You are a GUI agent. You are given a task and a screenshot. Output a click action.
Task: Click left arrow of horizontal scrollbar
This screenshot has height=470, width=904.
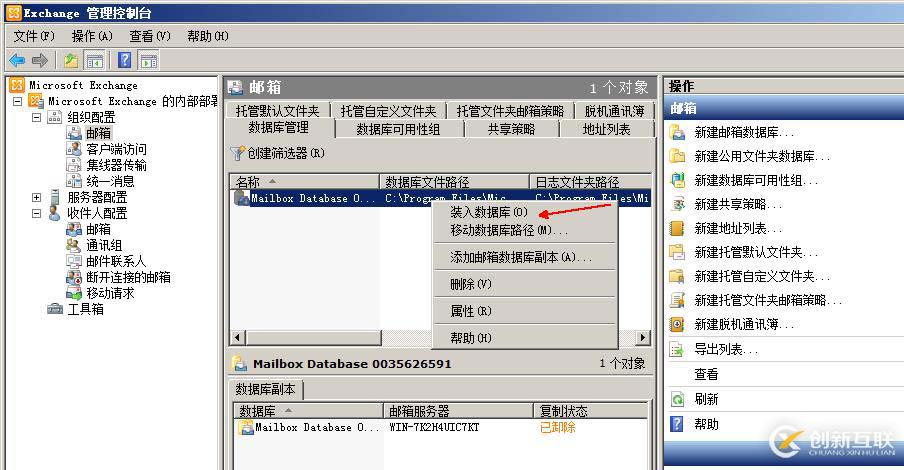click(x=238, y=337)
